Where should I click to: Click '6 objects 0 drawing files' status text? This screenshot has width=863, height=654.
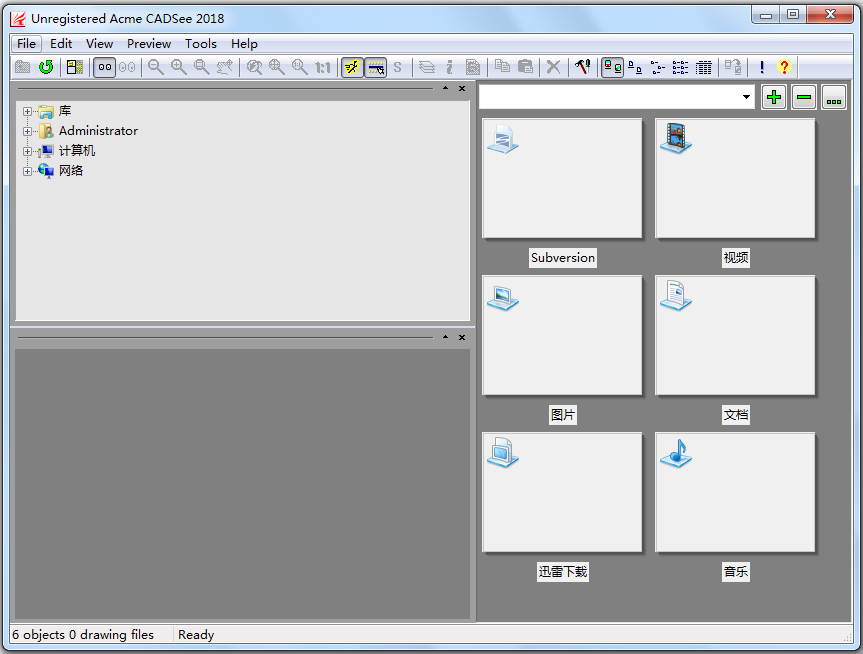coord(83,635)
